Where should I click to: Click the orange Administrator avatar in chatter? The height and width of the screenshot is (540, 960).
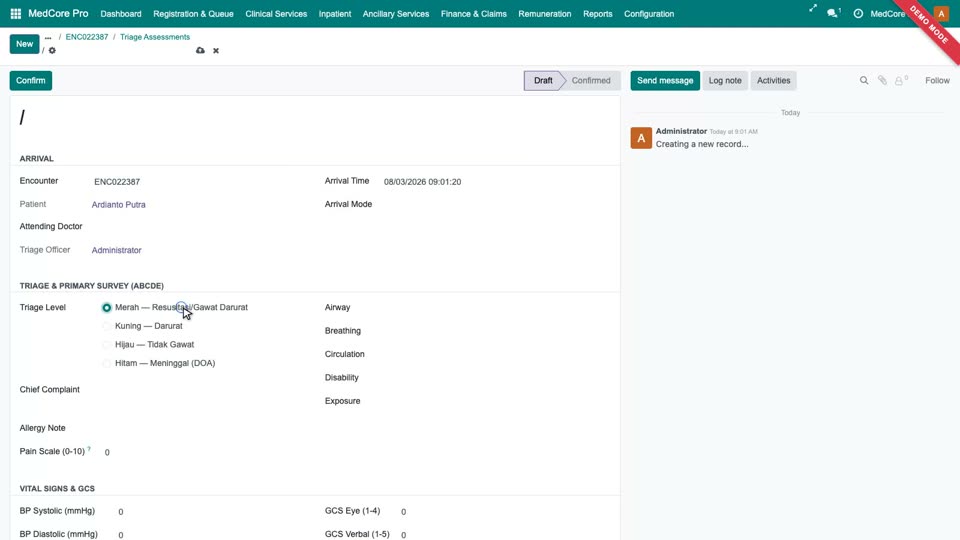(641, 138)
